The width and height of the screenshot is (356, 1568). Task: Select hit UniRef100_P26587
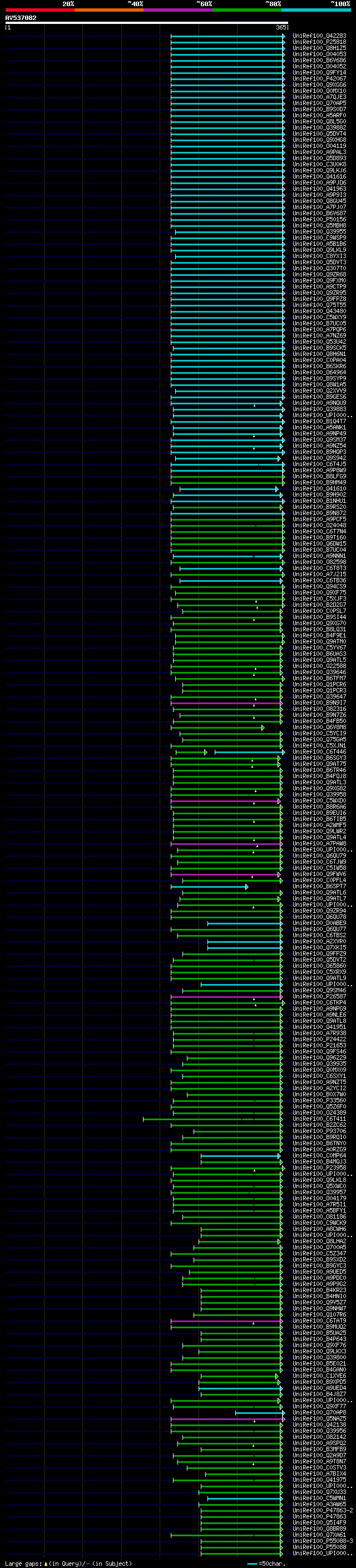(x=319, y=996)
